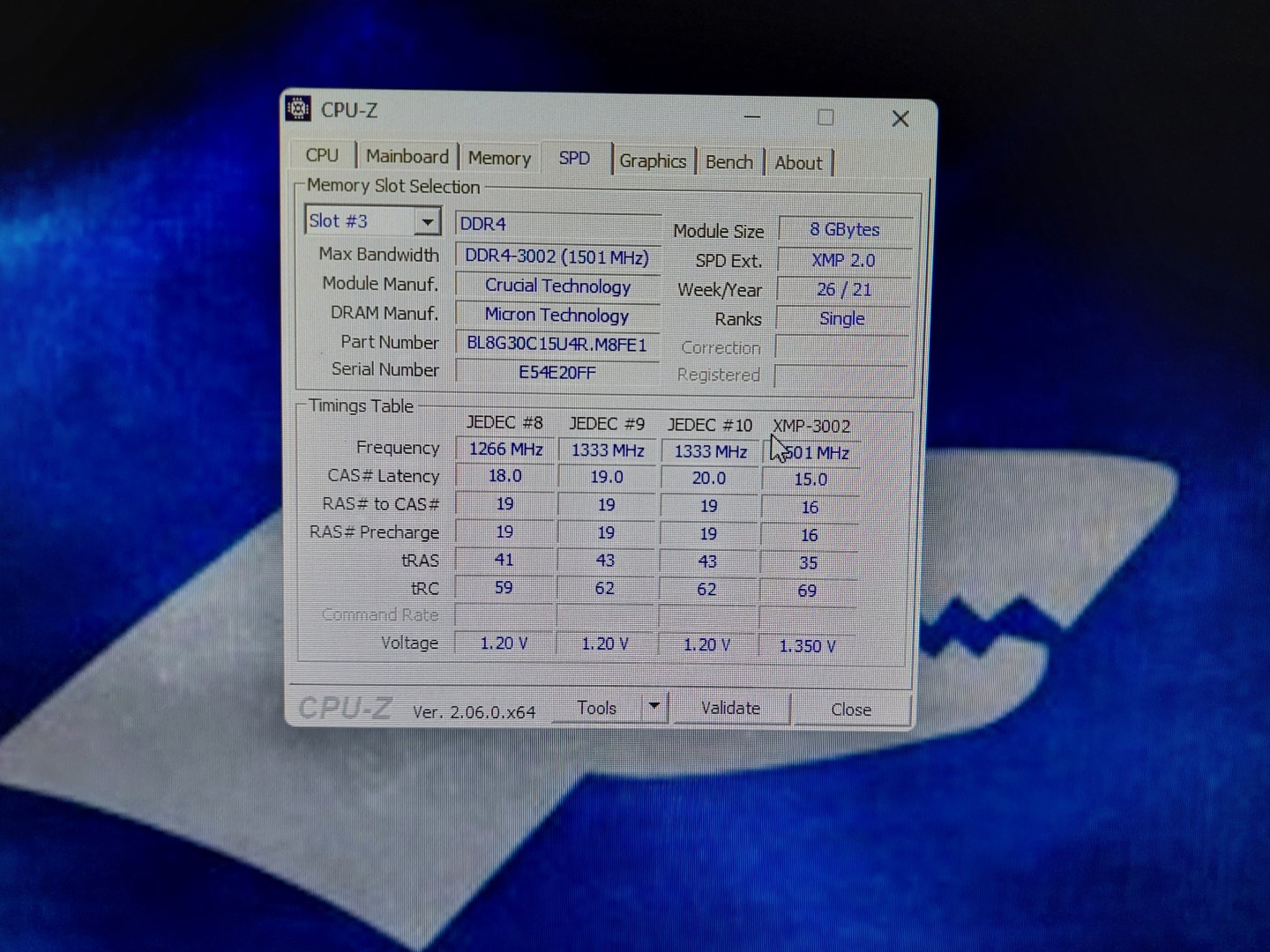Click the XMP-3002 column header

click(811, 426)
